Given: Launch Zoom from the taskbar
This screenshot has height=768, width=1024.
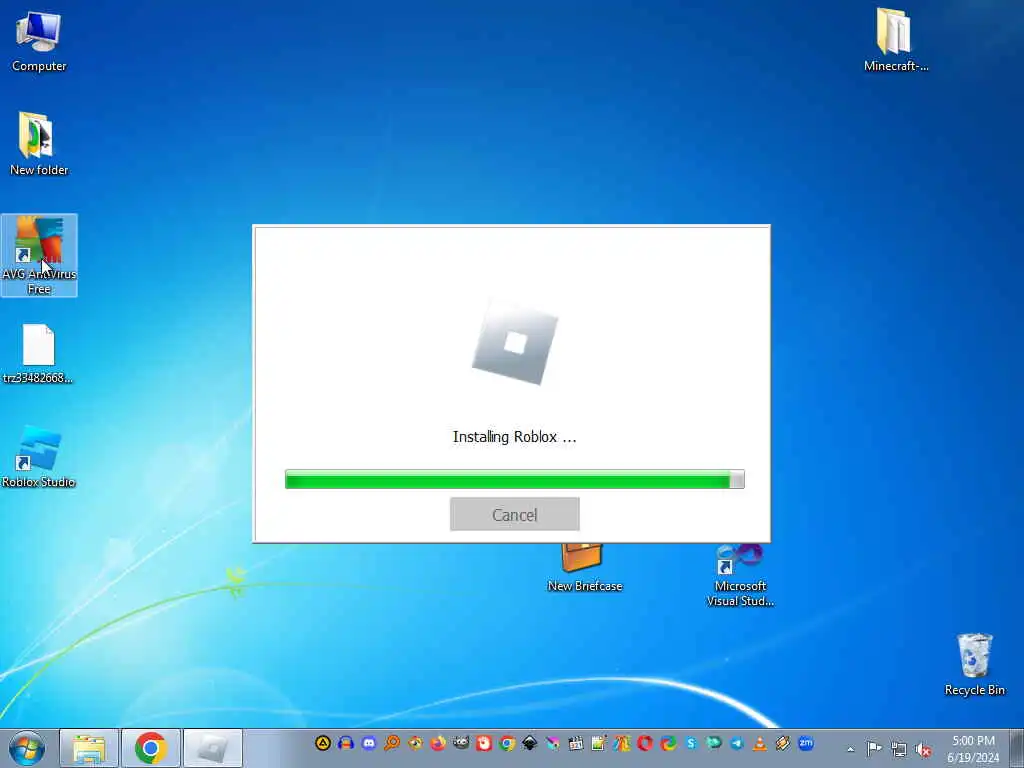Looking at the screenshot, I should point(806,743).
